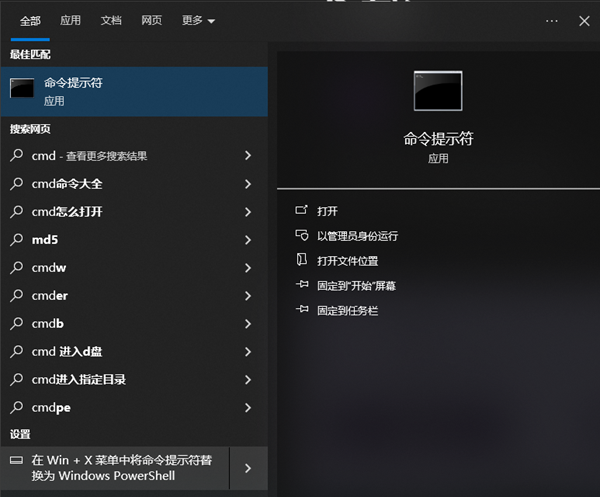This screenshot has width=600, height=497.
Task: Click search icon beside cmd命令大全
Action: click(x=16, y=184)
